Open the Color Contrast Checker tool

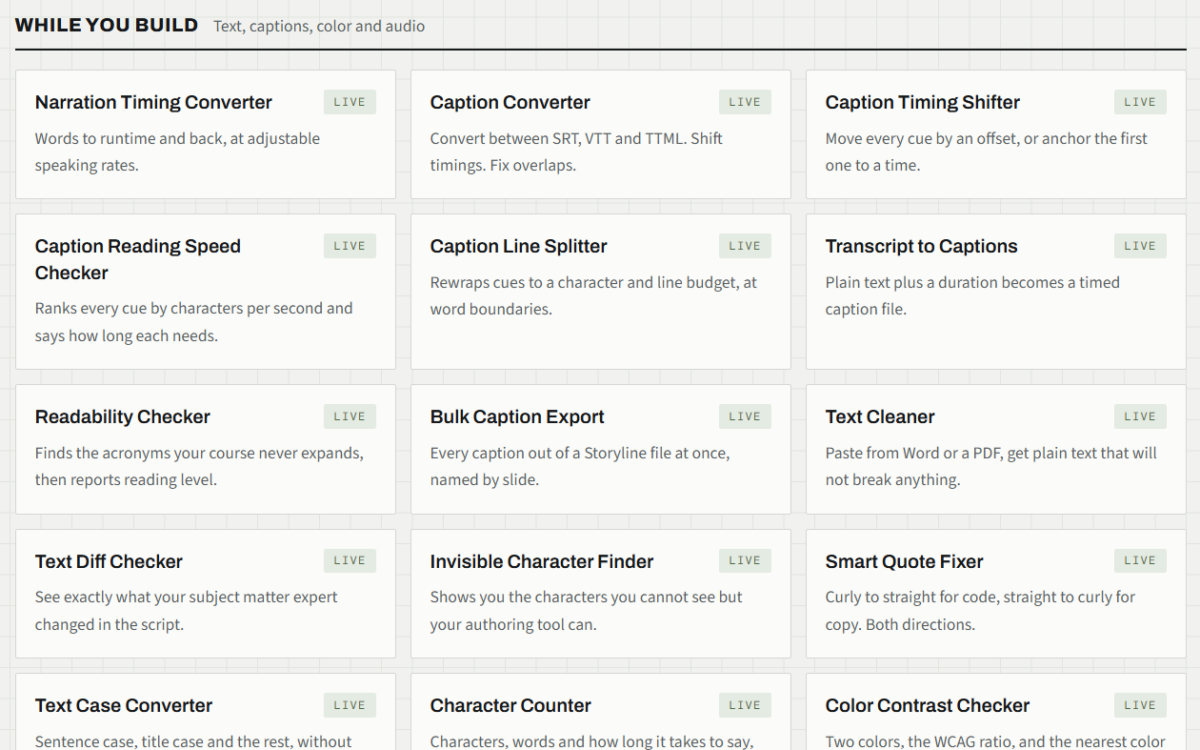point(996,712)
